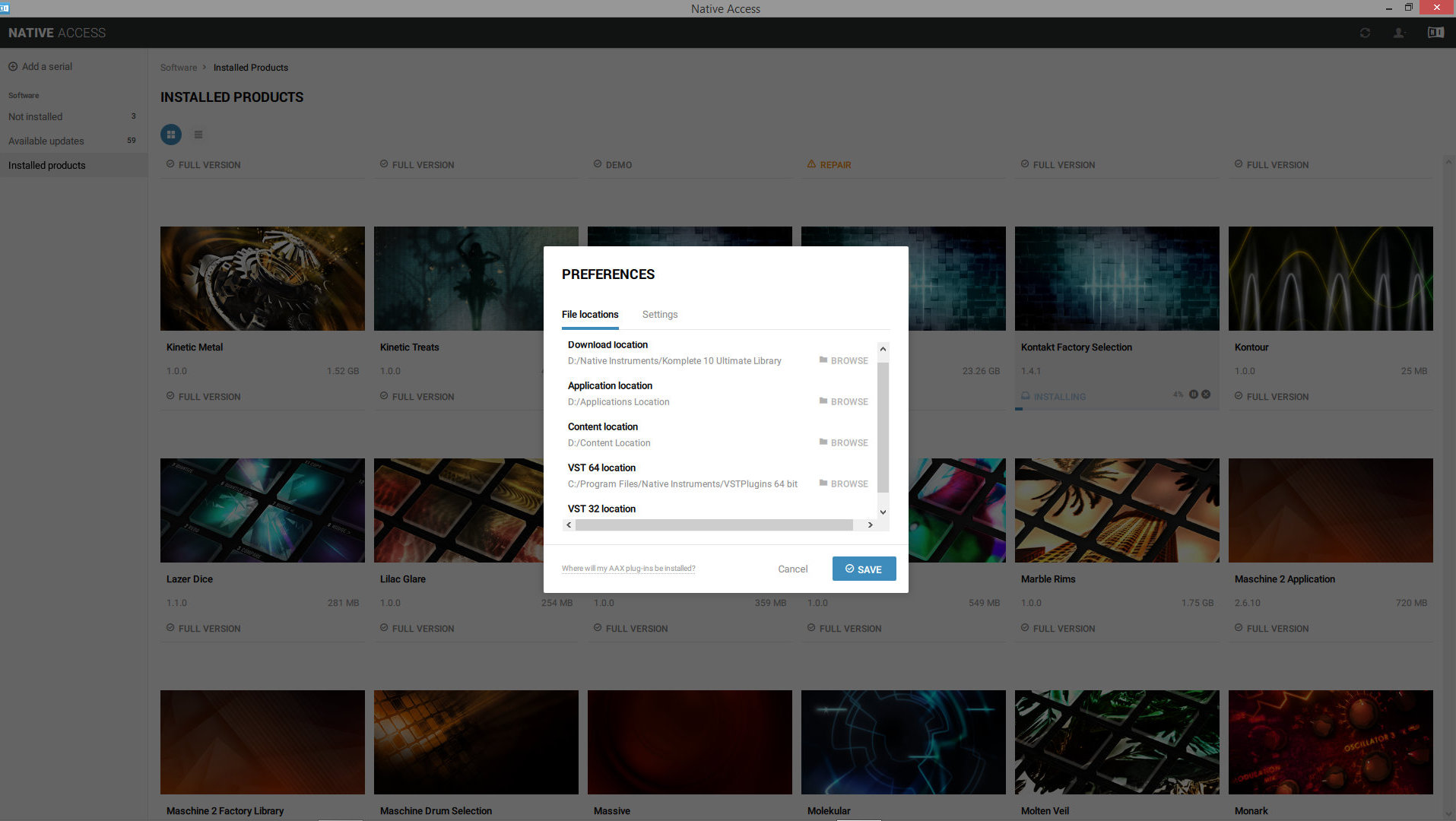Switch products to list view
1456x821 pixels.
198,135
